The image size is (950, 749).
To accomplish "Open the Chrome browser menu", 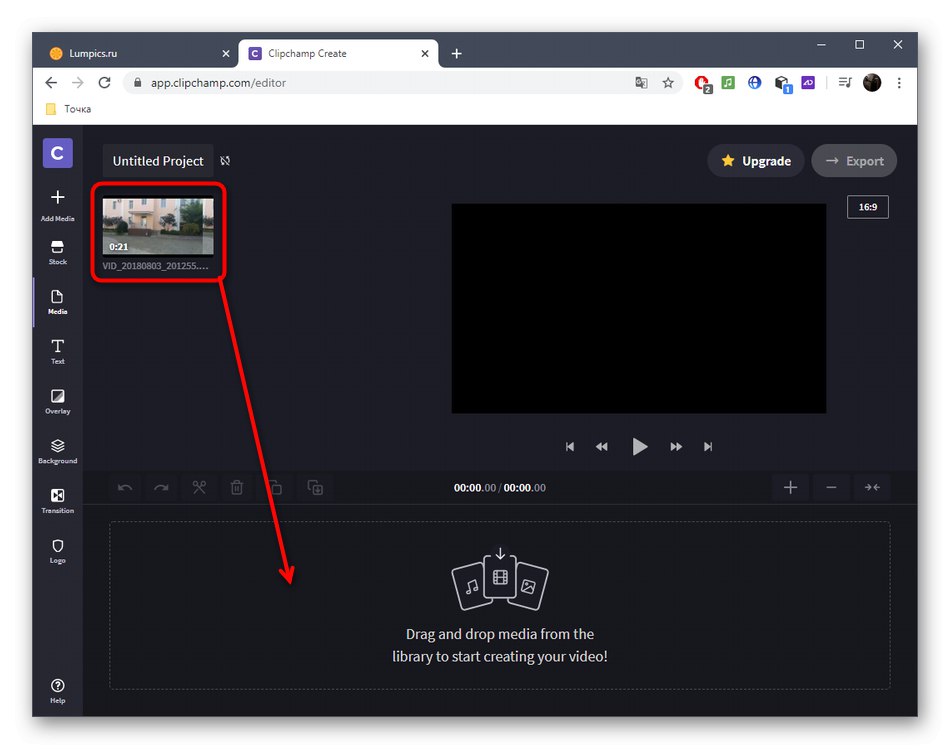I will pyautogui.click(x=899, y=83).
